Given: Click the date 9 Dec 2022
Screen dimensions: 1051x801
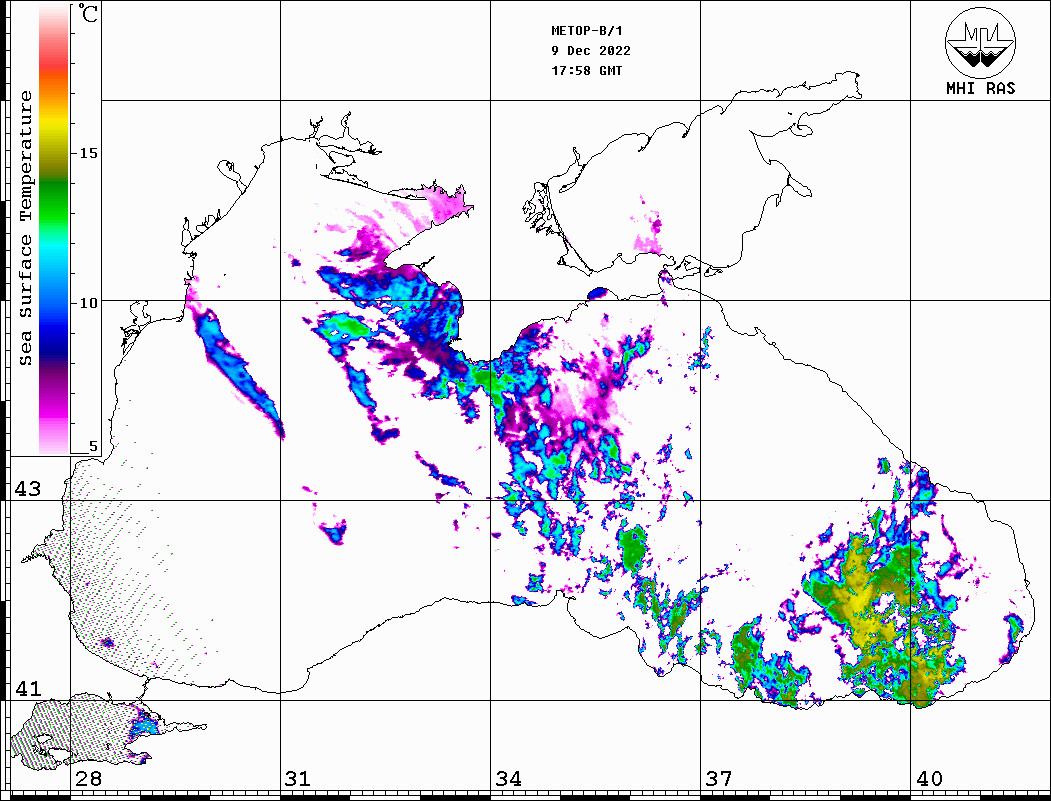Looking at the screenshot, I should point(590,51).
